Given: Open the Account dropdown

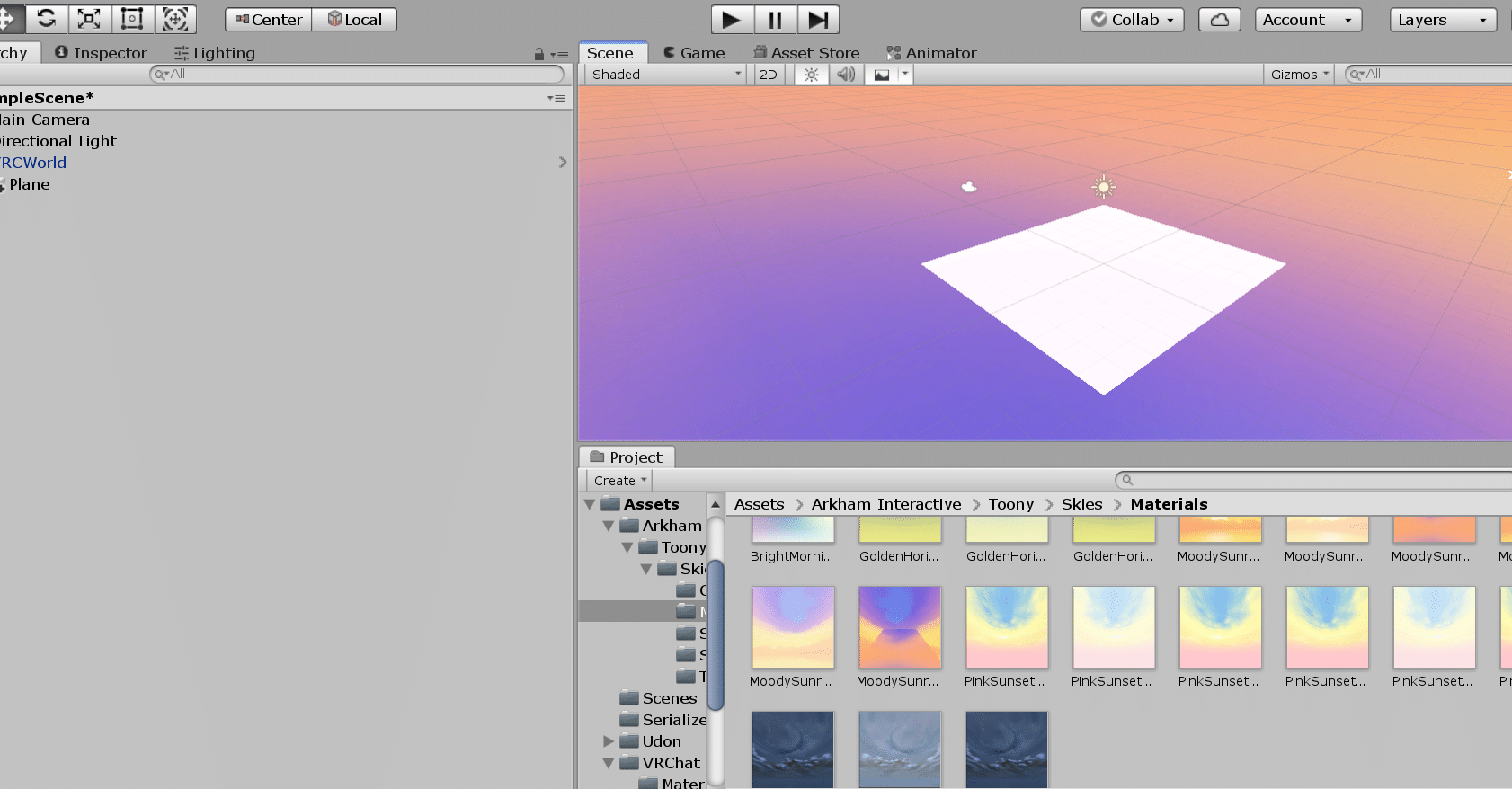Looking at the screenshot, I should 1308,20.
